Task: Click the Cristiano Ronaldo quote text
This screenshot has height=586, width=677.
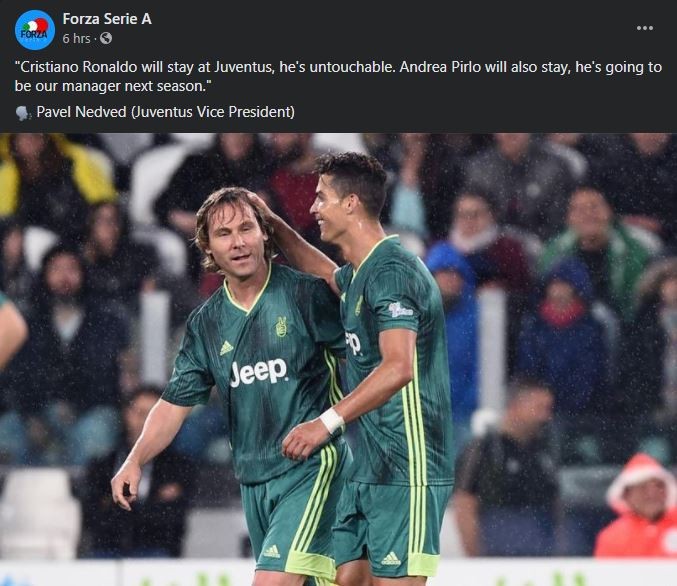Action: pos(338,76)
